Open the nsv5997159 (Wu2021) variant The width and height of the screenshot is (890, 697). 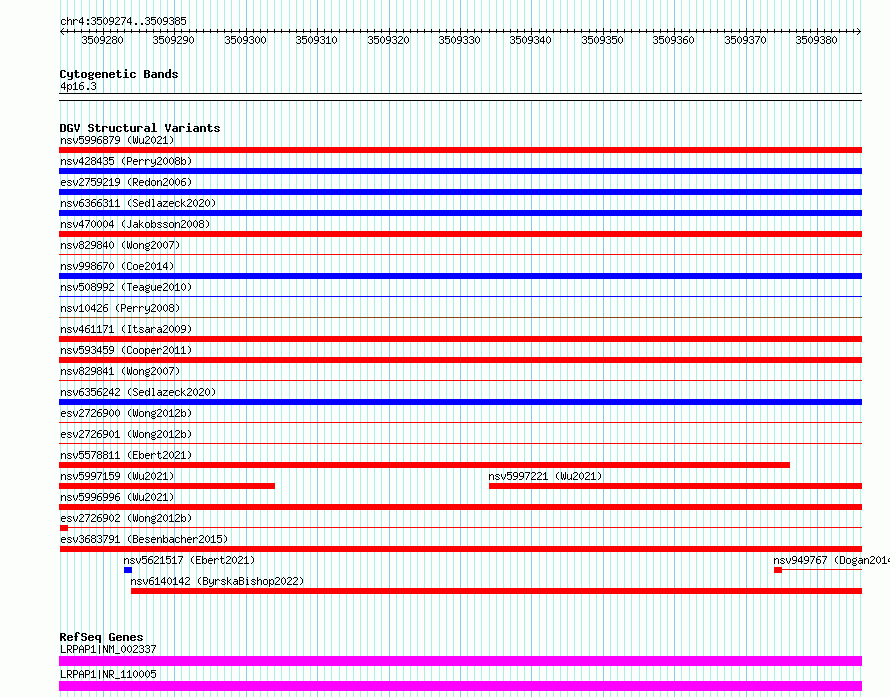pos(117,476)
